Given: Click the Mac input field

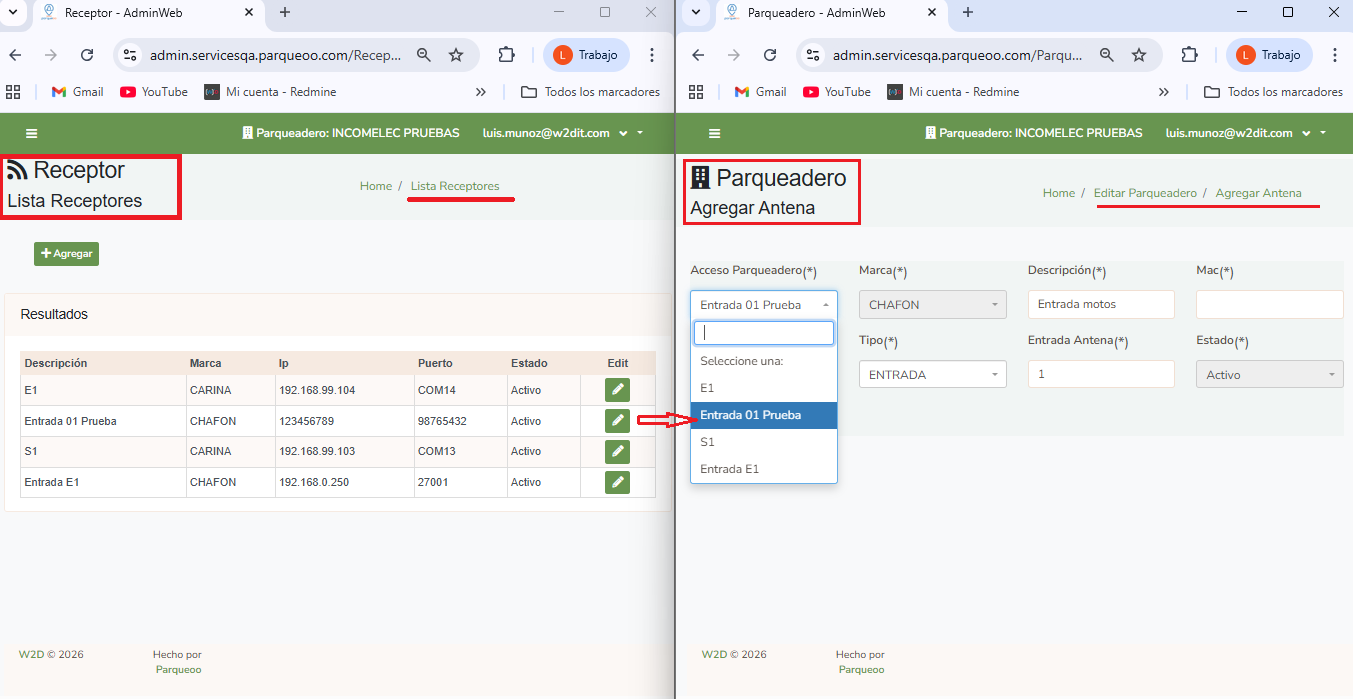Looking at the screenshot, I should click(x=1268, y=305).
